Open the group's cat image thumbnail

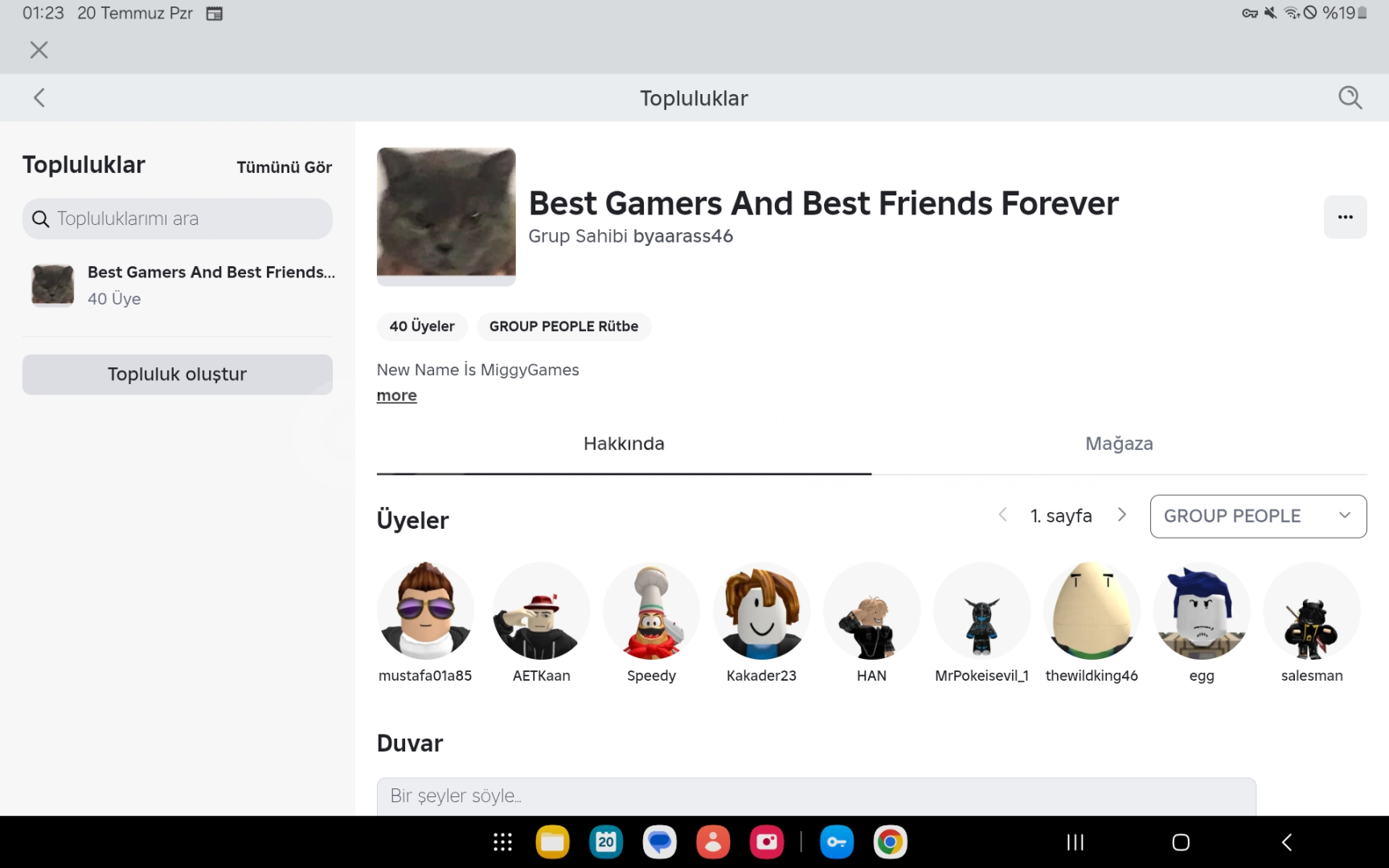click(x=446, y=216)
